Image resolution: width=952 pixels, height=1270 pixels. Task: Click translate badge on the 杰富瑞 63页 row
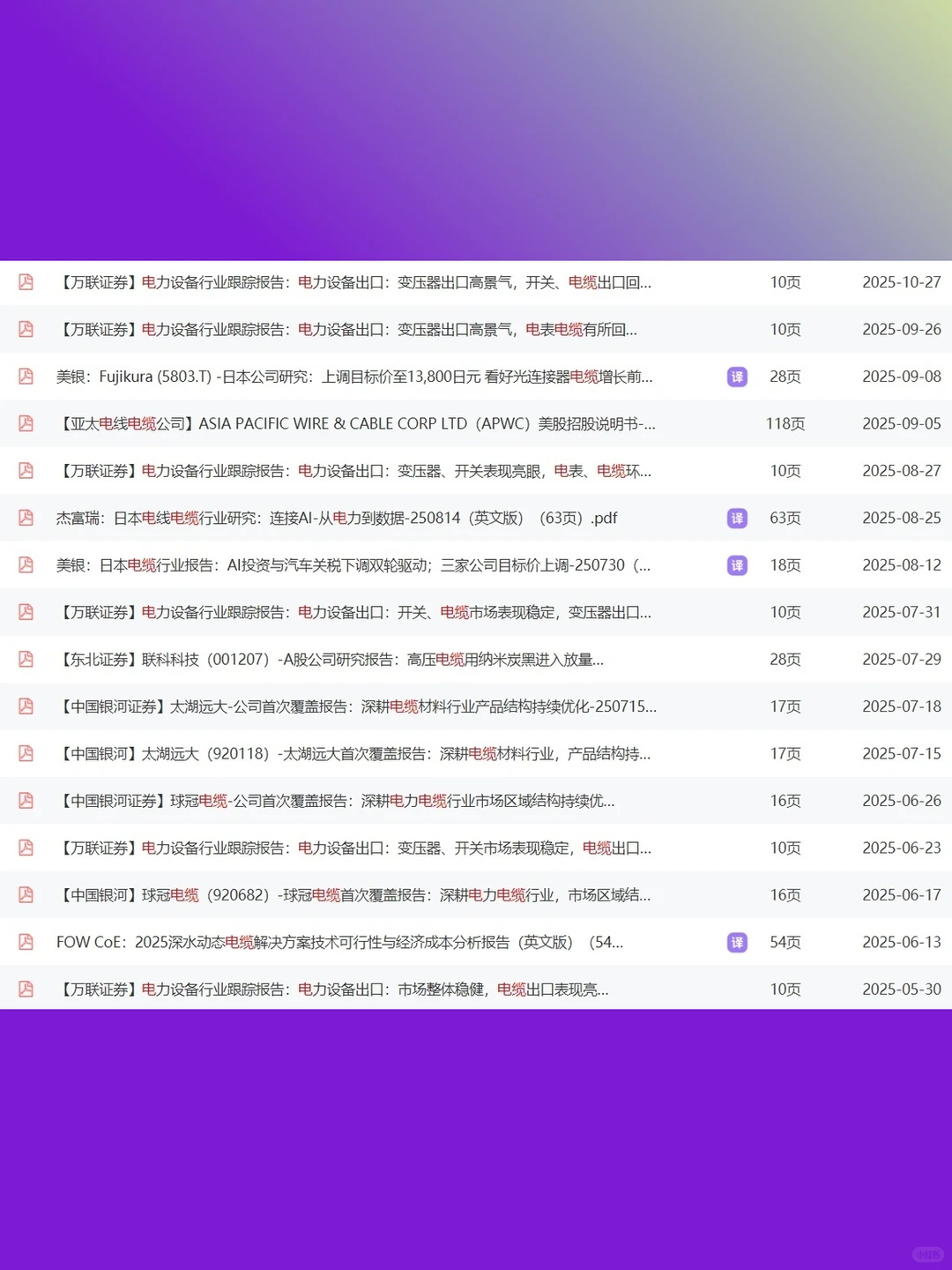737,519
